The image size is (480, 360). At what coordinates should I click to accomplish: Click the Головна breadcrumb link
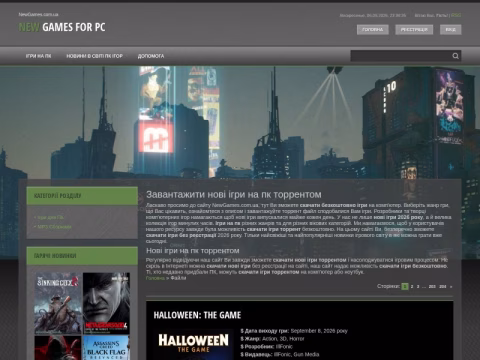click(155, 278)
